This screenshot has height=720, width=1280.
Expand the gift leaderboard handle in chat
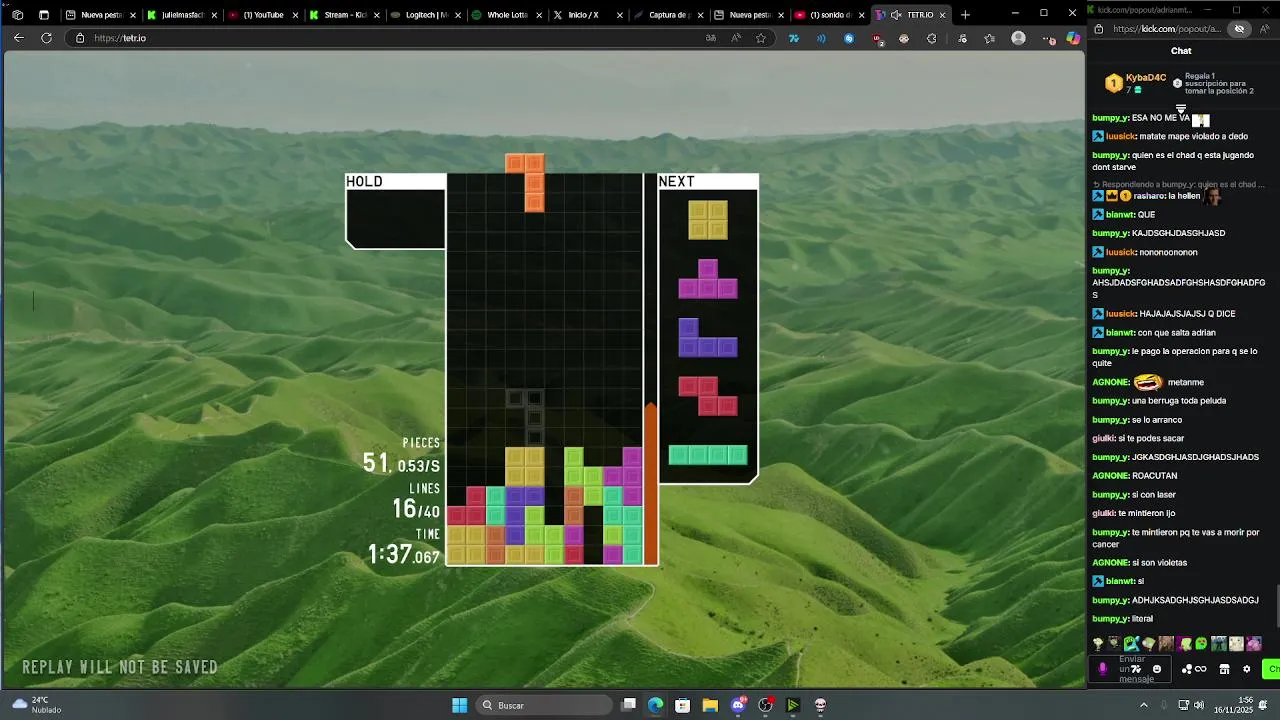pos(1181,108)
